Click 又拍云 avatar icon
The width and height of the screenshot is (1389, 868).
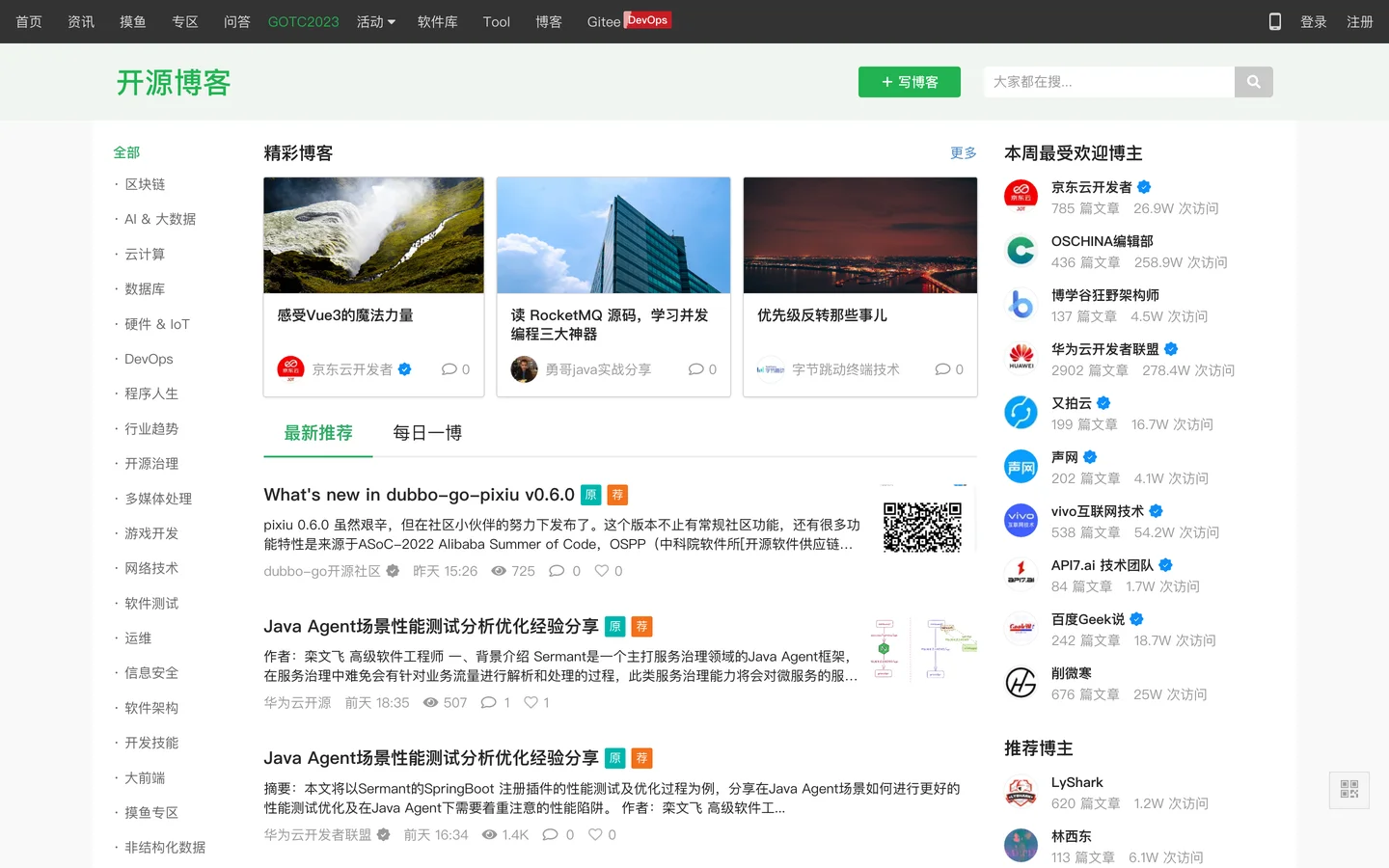1021,412
